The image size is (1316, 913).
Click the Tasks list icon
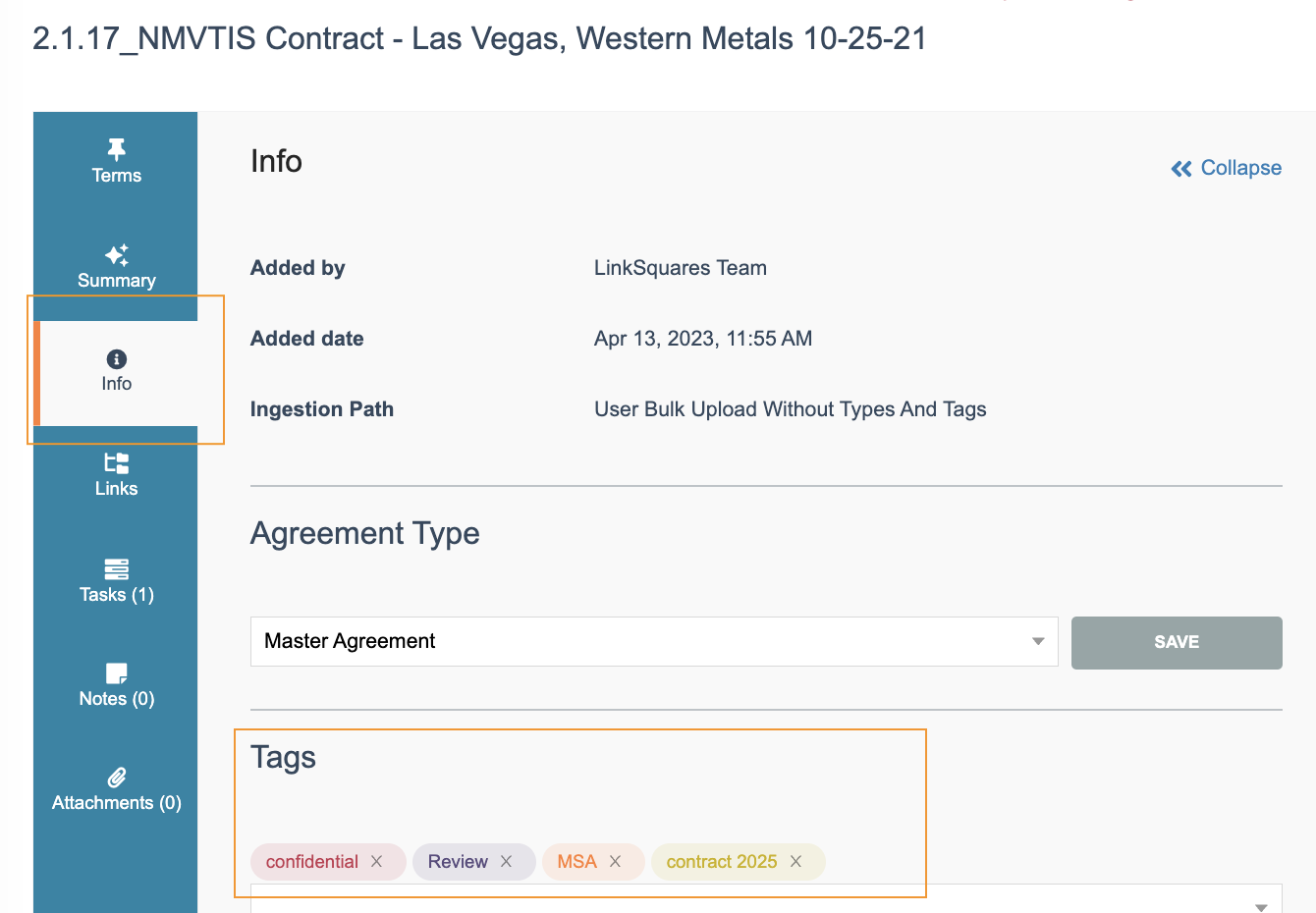tap(116, 568)
